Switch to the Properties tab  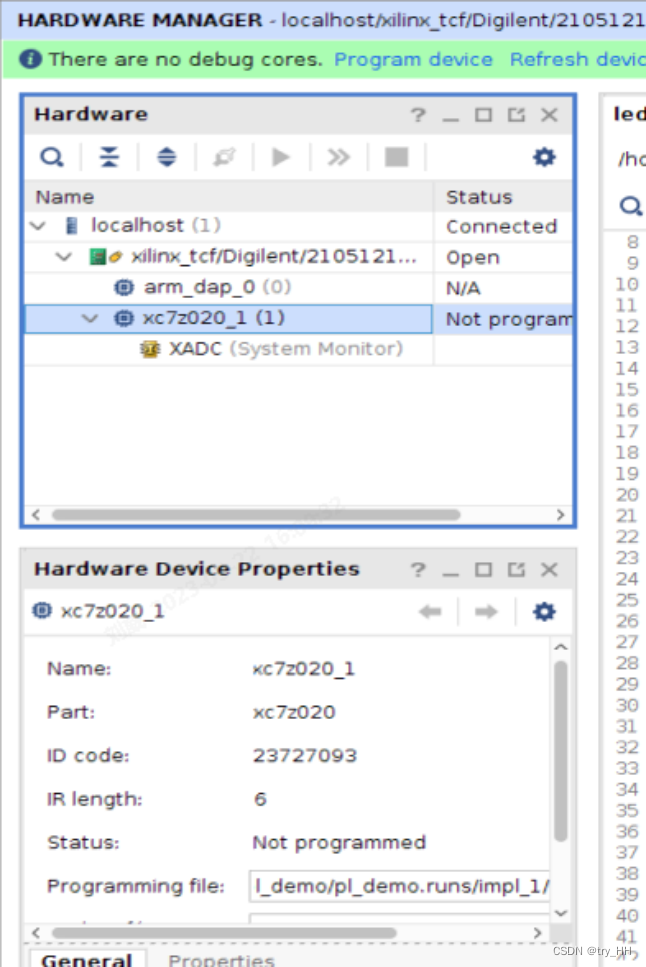(221, 960)
